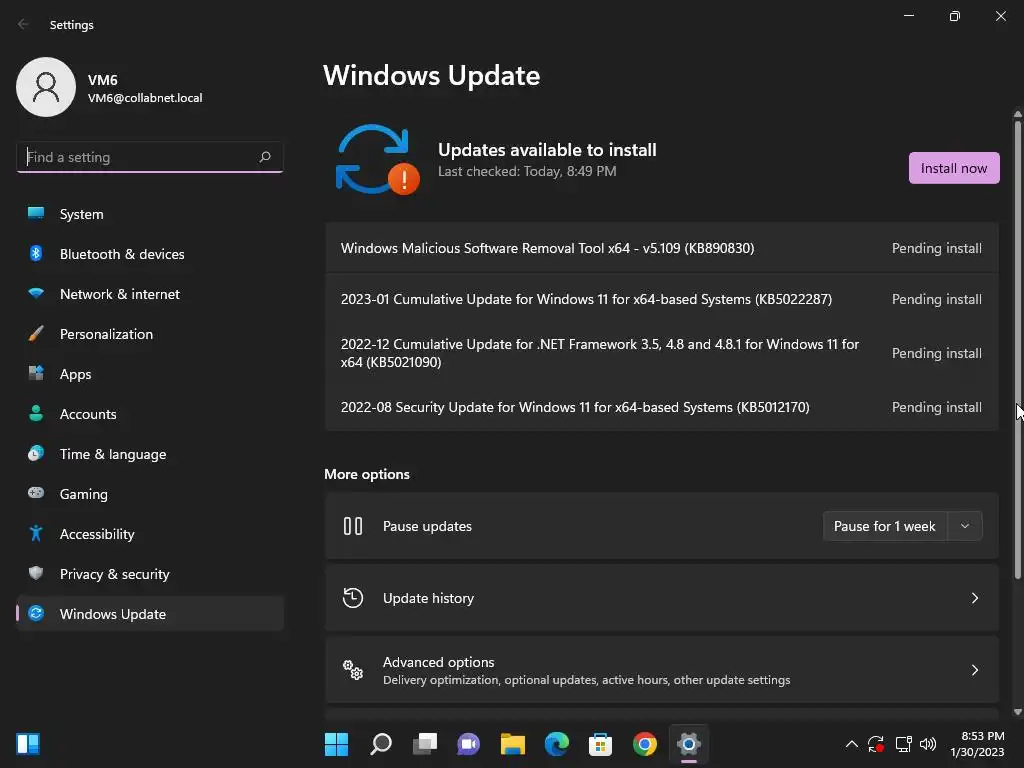Click the Advanced options gears icon
The height and width of the screenshot is (768, 1024).
coord(353,669)
